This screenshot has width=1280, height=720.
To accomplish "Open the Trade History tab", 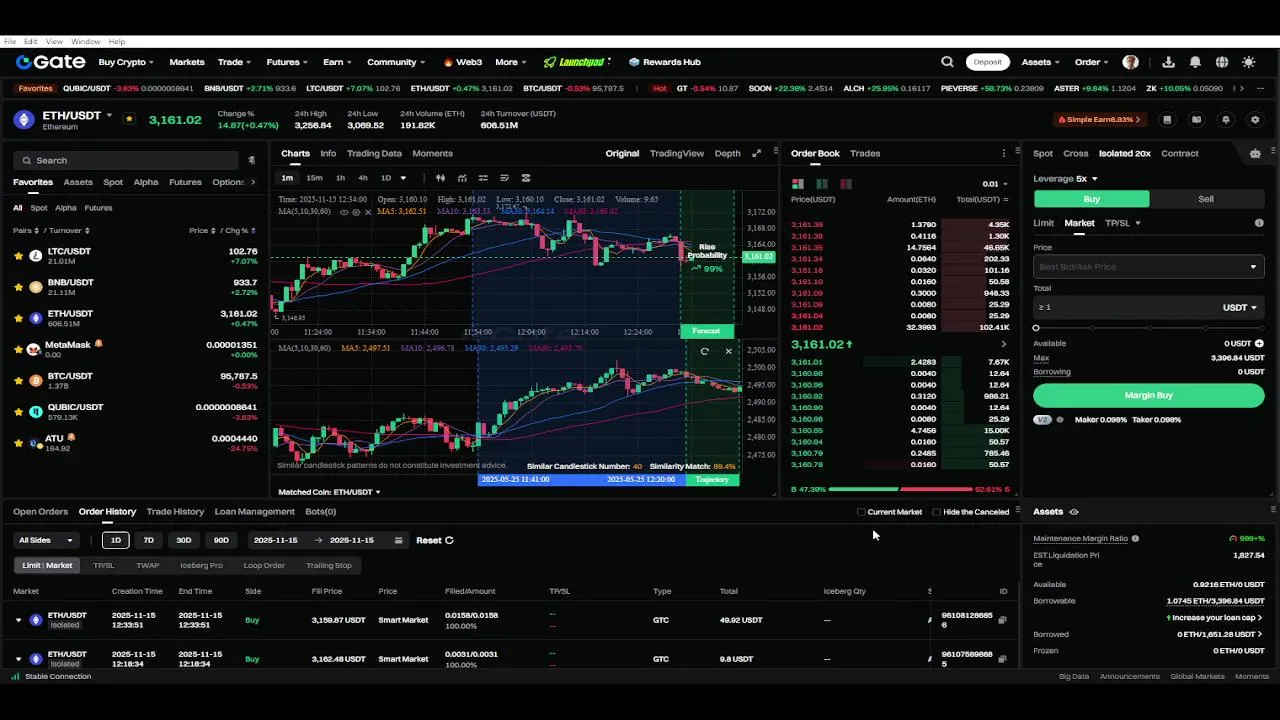I will point(175,512).
